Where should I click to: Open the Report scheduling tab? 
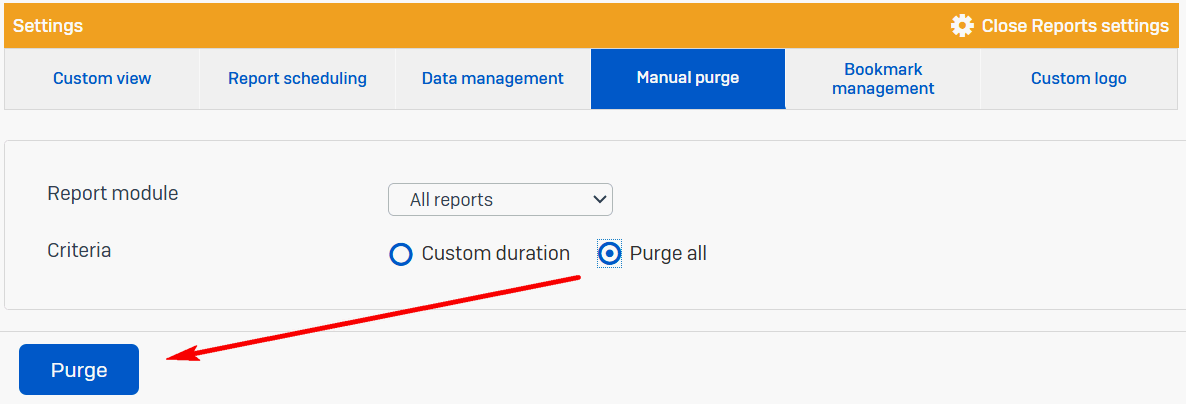(x=297, y=78)
